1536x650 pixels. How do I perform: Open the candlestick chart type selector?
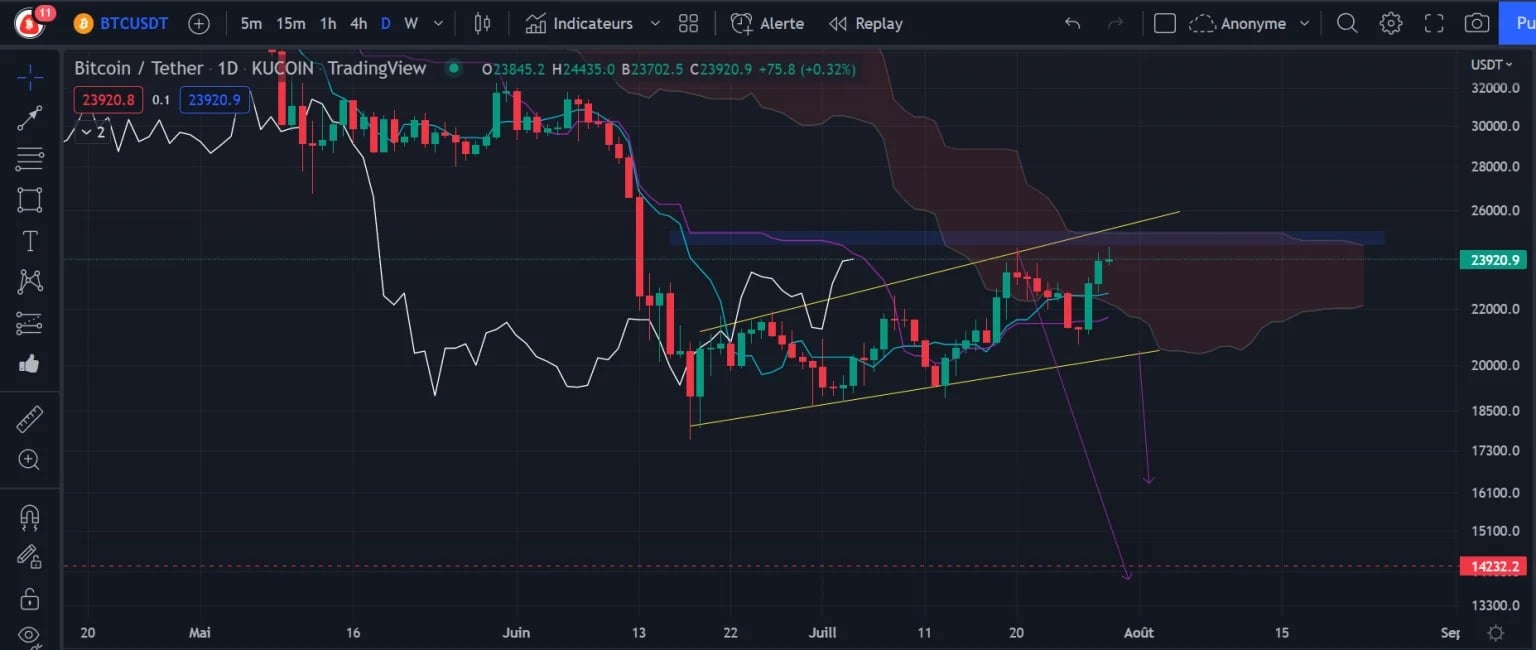483,23
